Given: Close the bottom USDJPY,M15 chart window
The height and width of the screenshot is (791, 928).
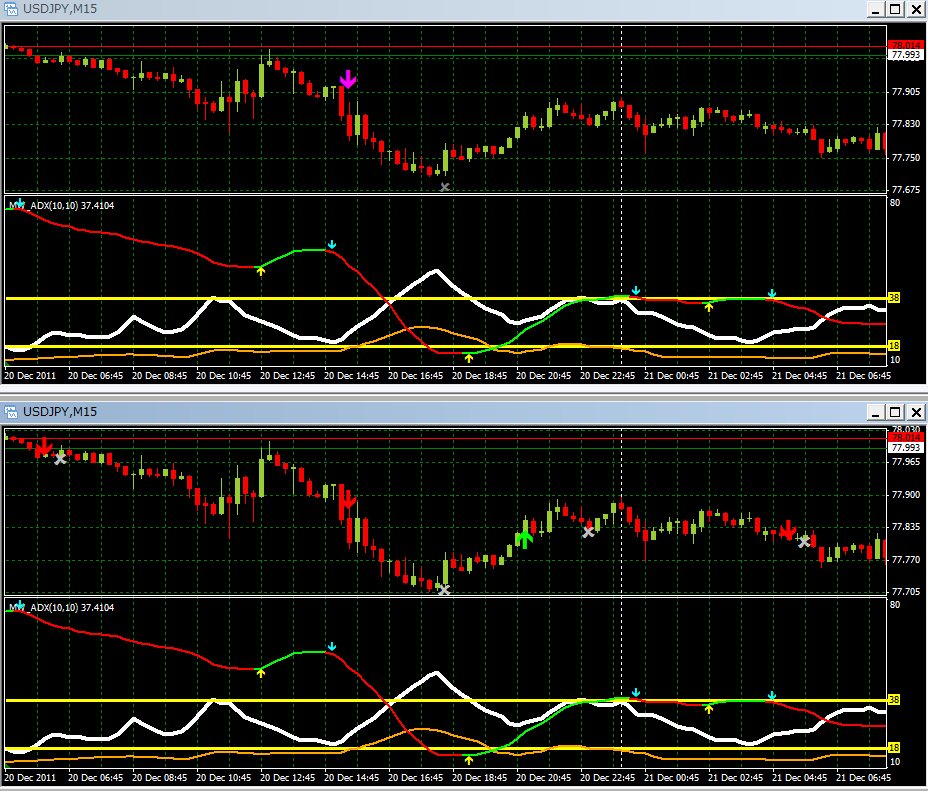Looking at the screenshot, I should click(914, 411).
